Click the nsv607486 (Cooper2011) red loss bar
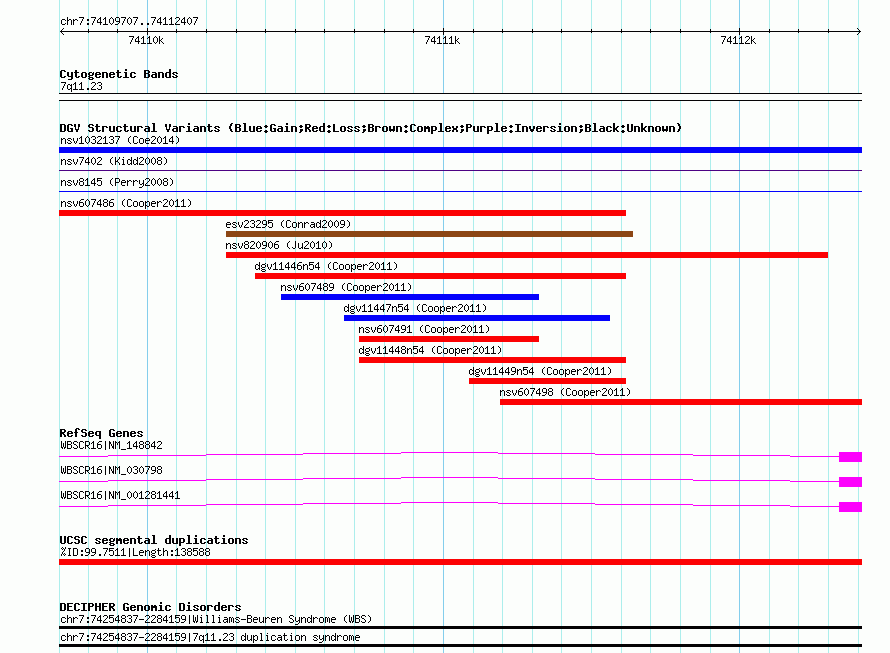Viewport: 890px width, 653px height. coord(342,213)
